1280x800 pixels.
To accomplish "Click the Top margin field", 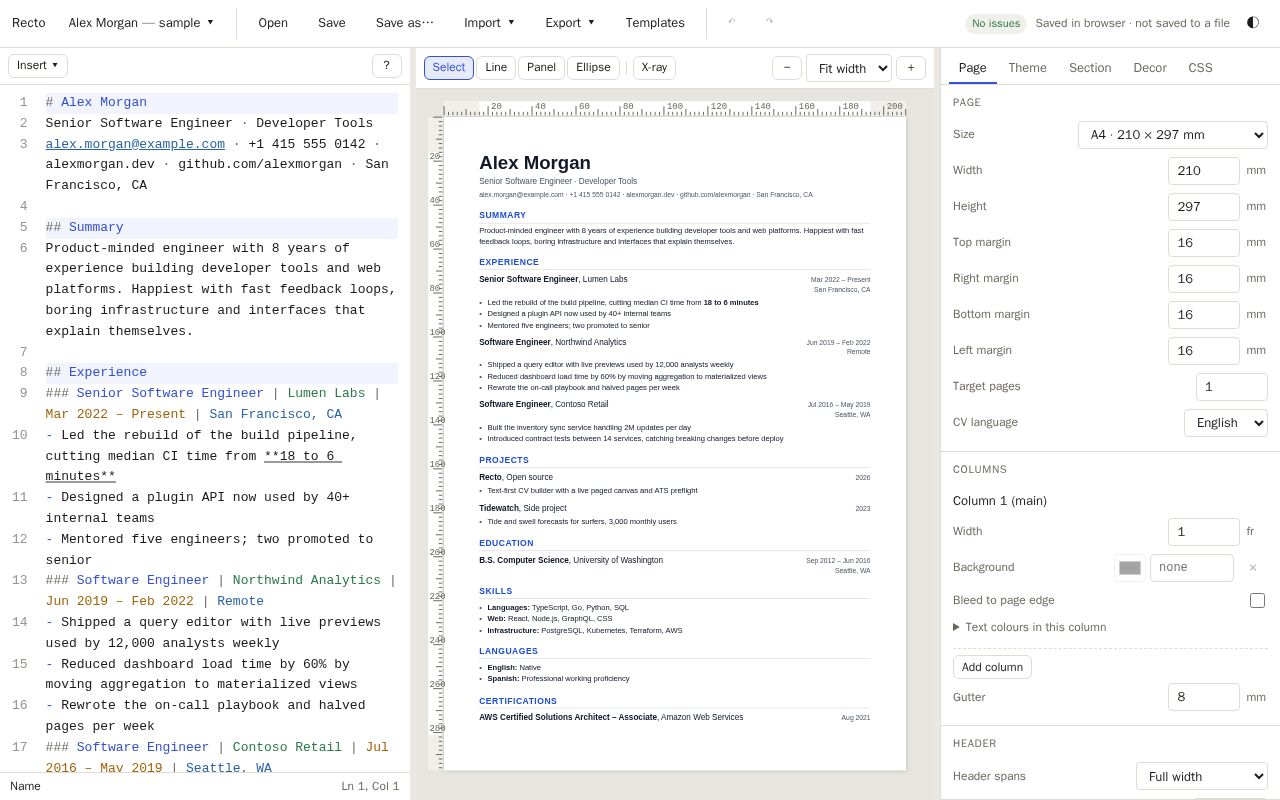I will [x=1204, y=243].
